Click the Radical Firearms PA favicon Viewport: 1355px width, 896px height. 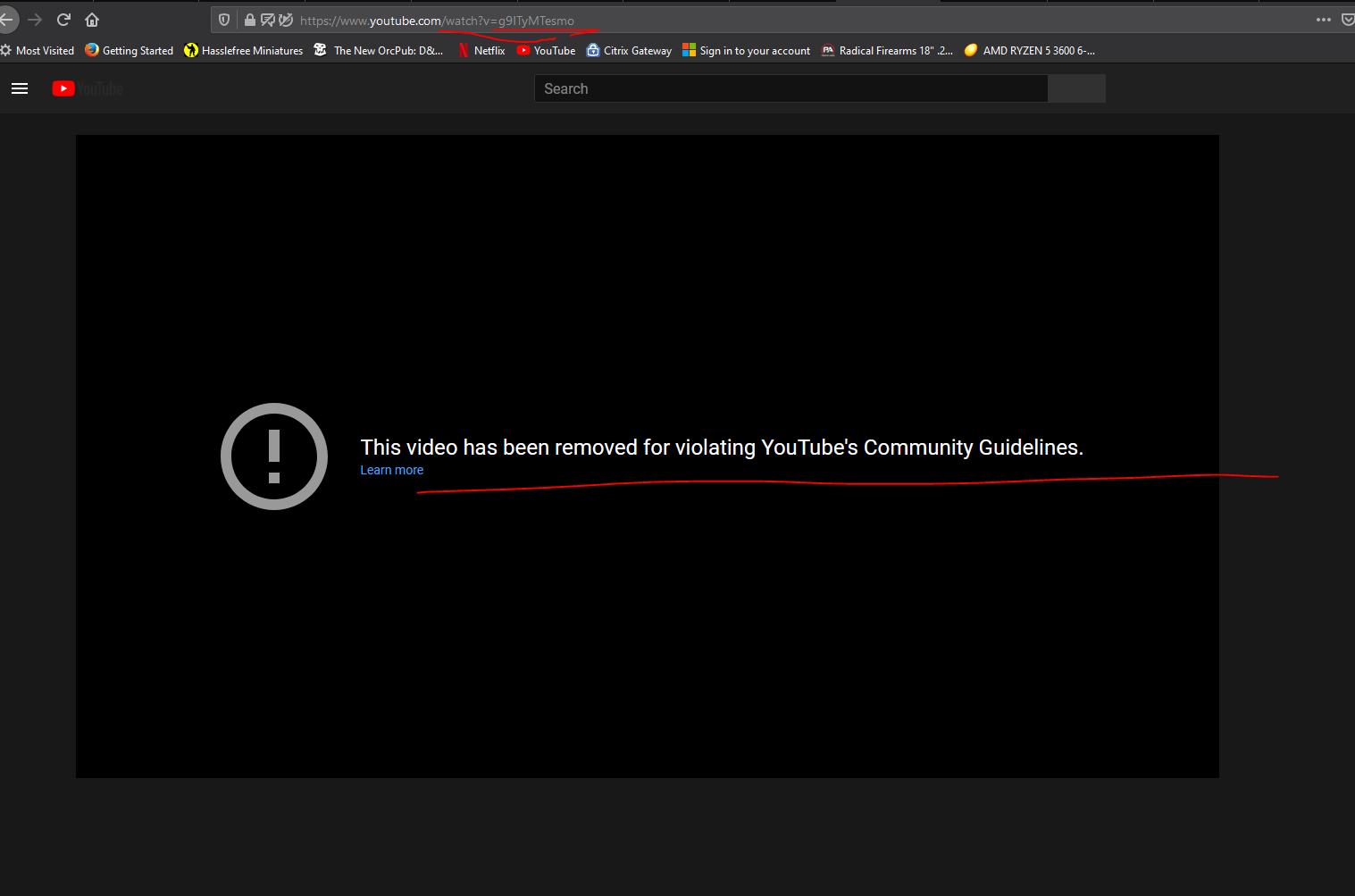828,51
